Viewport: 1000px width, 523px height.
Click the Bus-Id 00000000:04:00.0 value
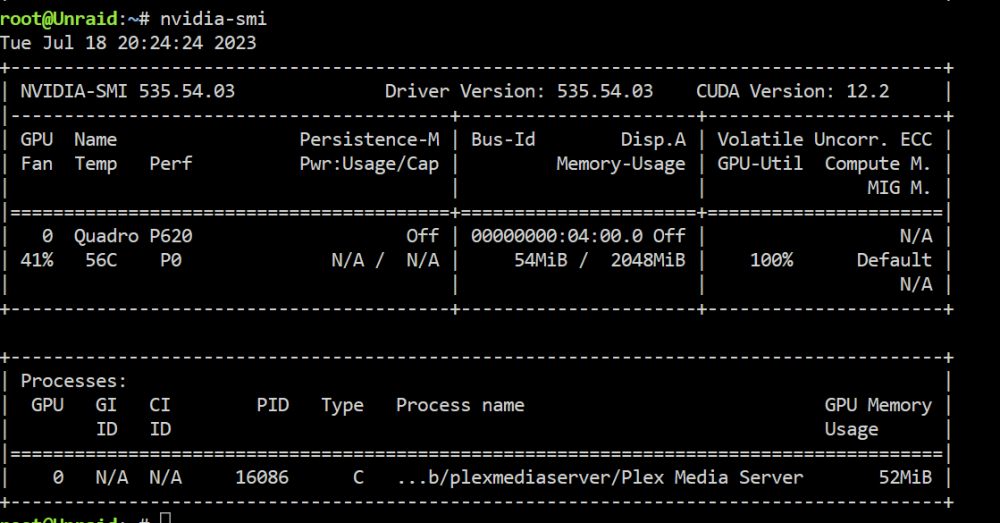[557, 236]
